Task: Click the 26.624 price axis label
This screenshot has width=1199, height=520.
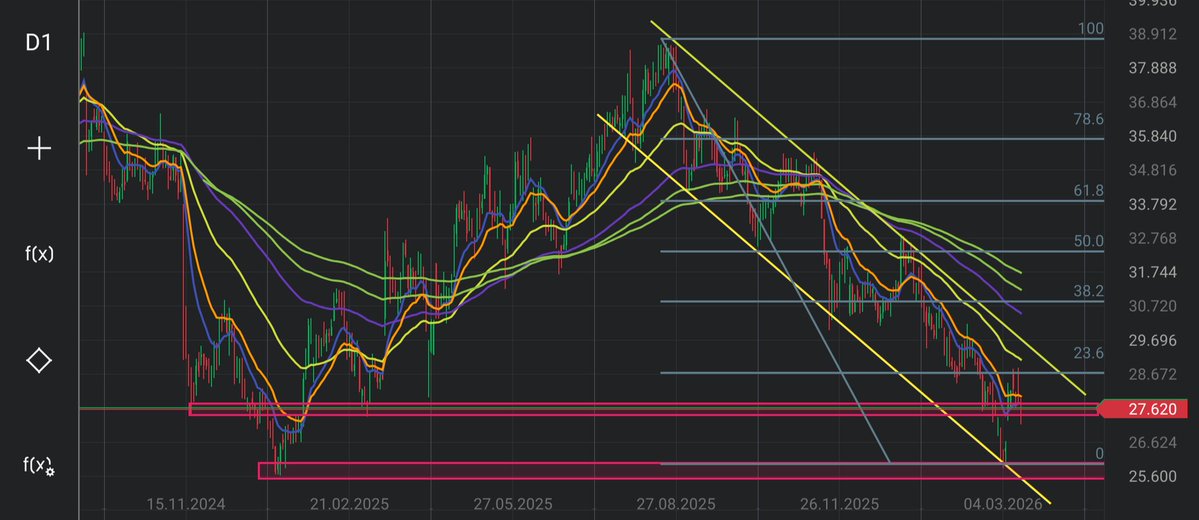Action: pyautogui.click(x=1152, y=443)
